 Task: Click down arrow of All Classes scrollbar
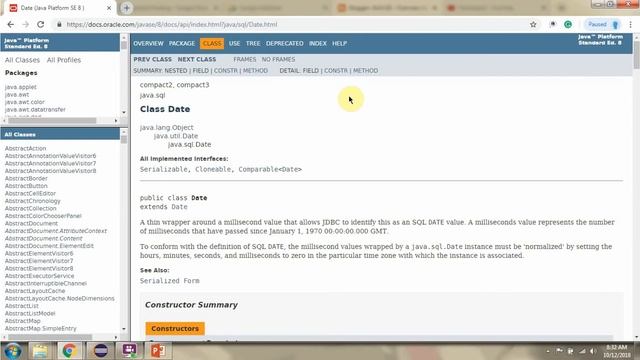124,329
